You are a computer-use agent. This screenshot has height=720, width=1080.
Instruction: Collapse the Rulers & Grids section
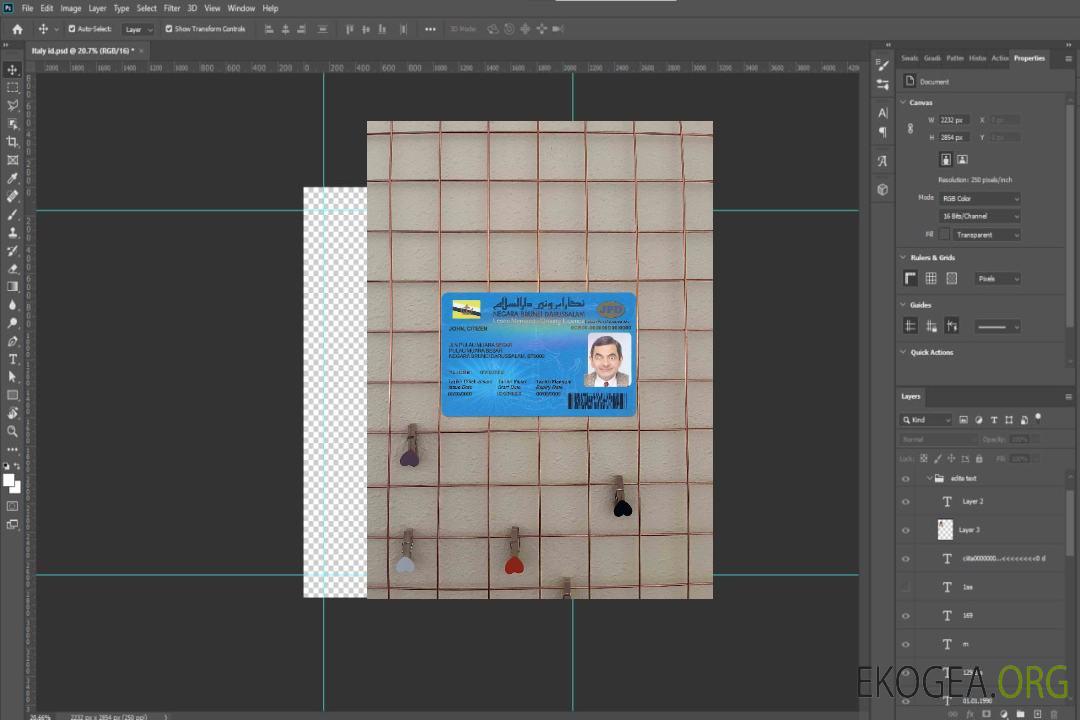[904, 258]
